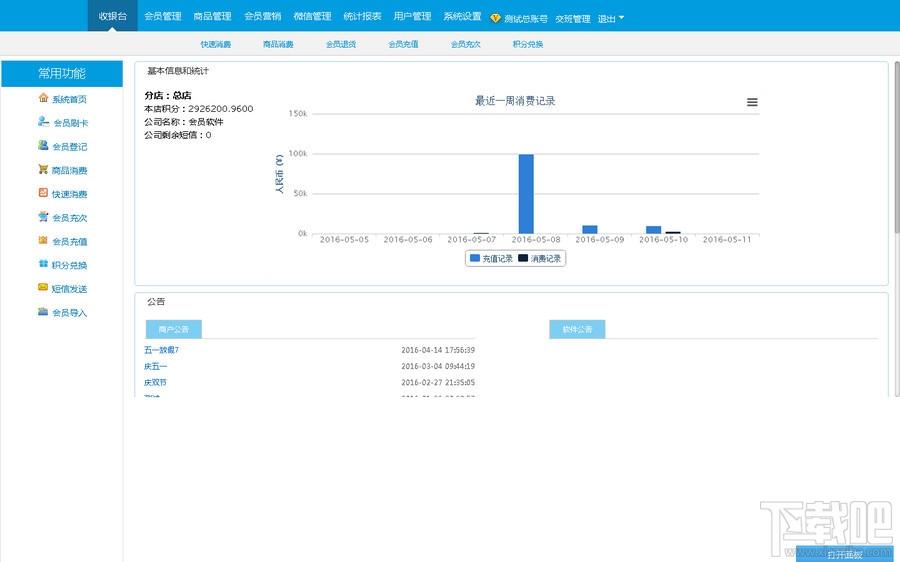Click the 2016-05-10 blue 充值记录 bar

click(x=654, y=230)
